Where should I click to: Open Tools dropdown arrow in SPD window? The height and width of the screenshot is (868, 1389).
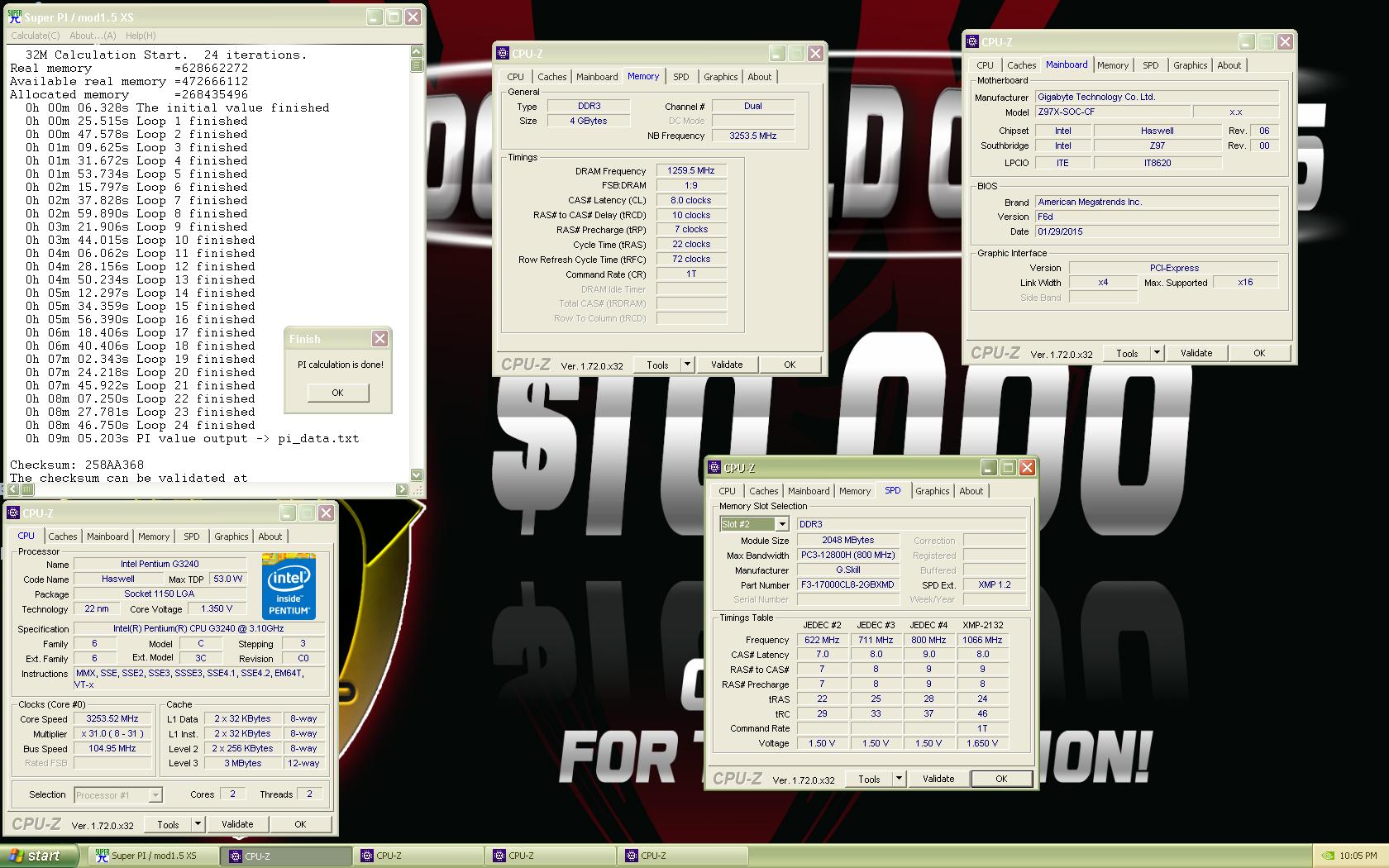pos(899,779)
